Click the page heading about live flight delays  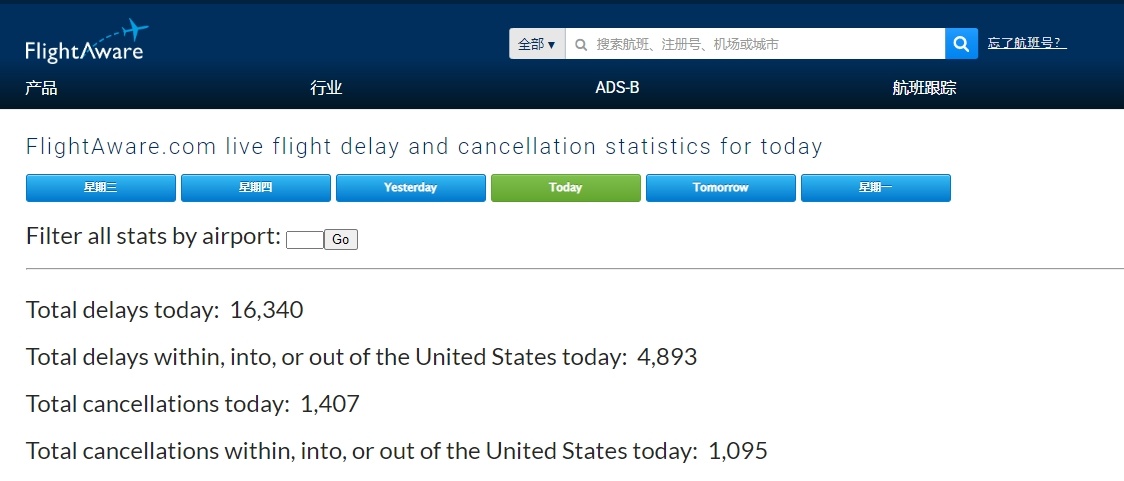tap(424, 147)
